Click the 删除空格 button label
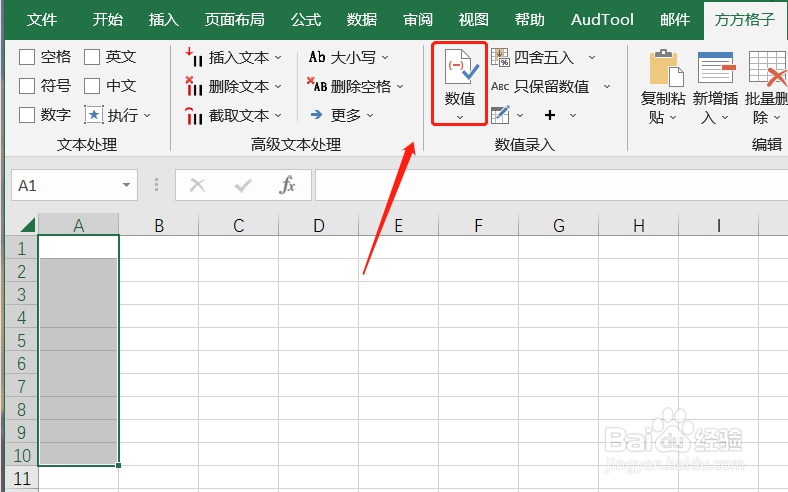Viewport: 788px width, 492px height. pos(361,86)
